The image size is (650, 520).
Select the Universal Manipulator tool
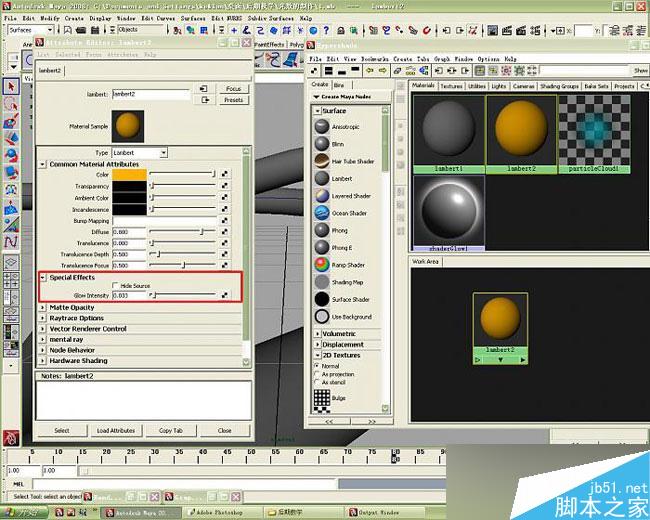pyautogui.click(x=11, y=190)
